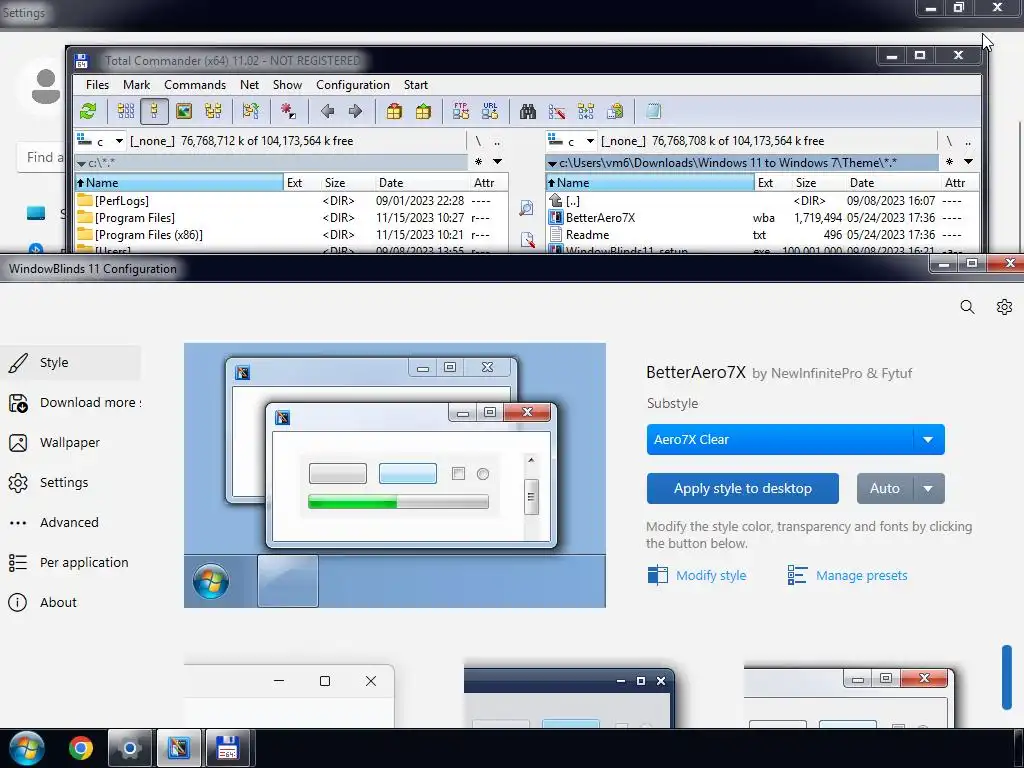
Task: Go up a directory with the right panel .. button
Action: click(968, 141)
